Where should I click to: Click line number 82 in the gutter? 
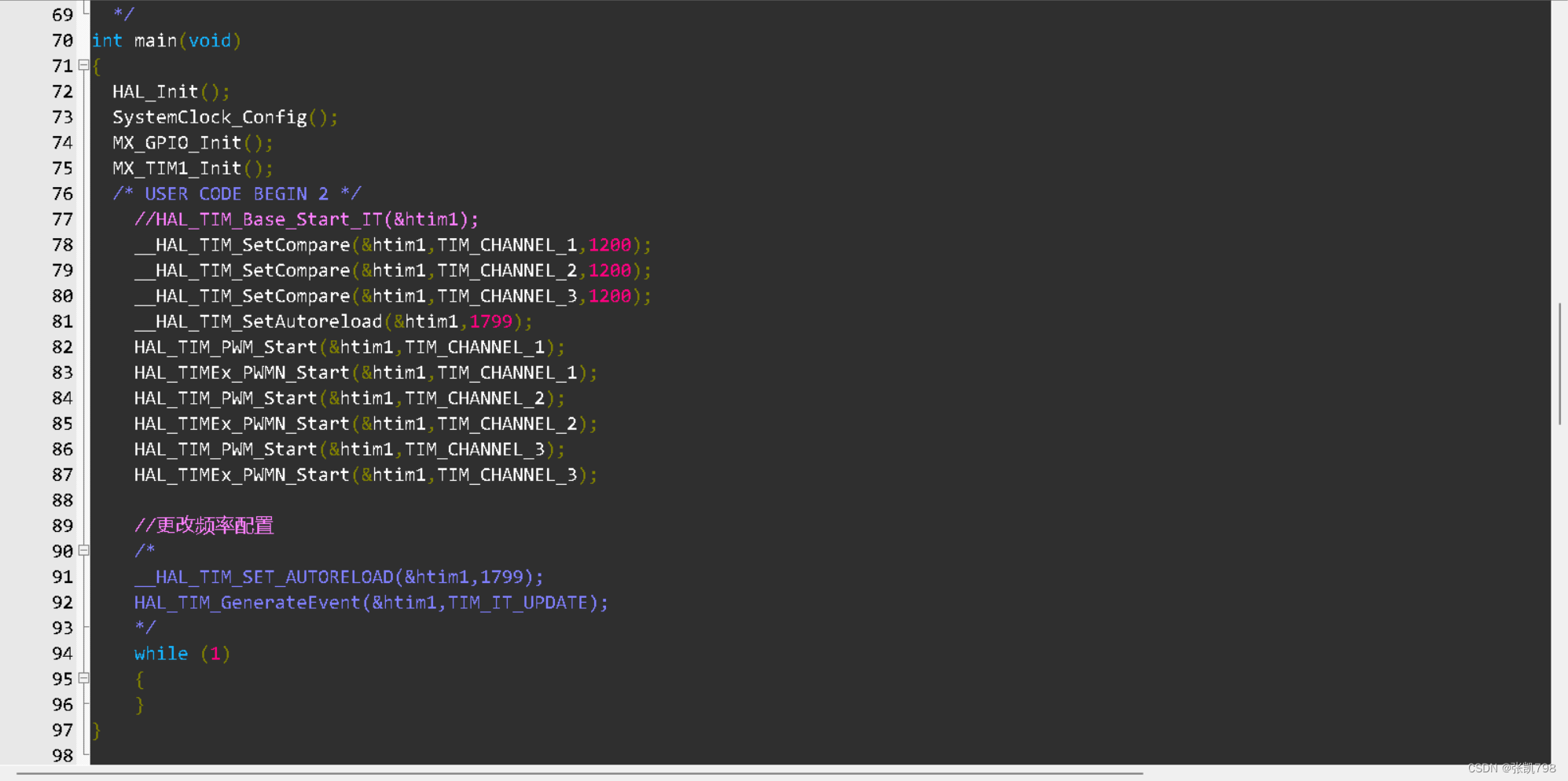tap(62, 347)
